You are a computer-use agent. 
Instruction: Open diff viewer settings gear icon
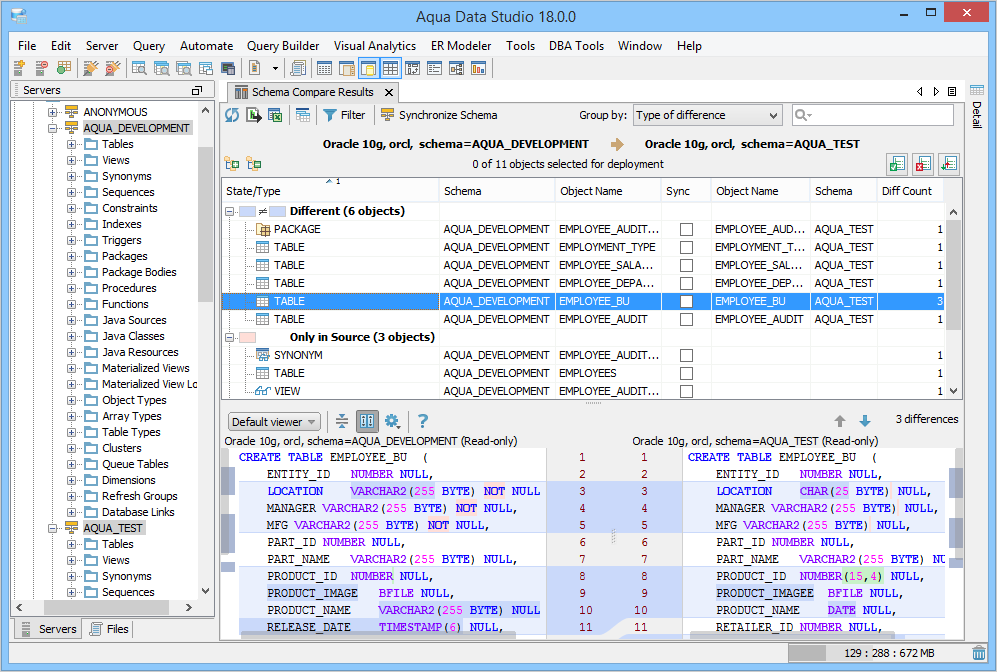click(392, 421)
